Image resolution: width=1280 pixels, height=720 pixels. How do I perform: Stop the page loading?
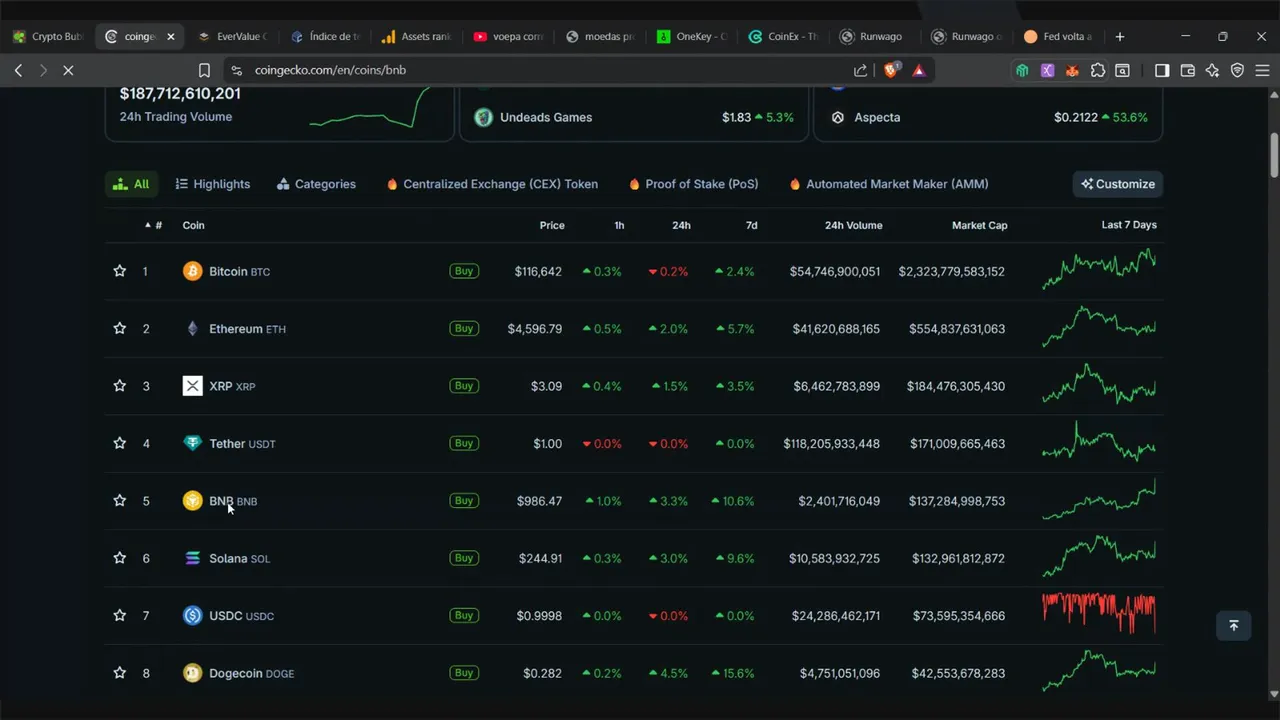pyautogui.click(x=68, y=70)
